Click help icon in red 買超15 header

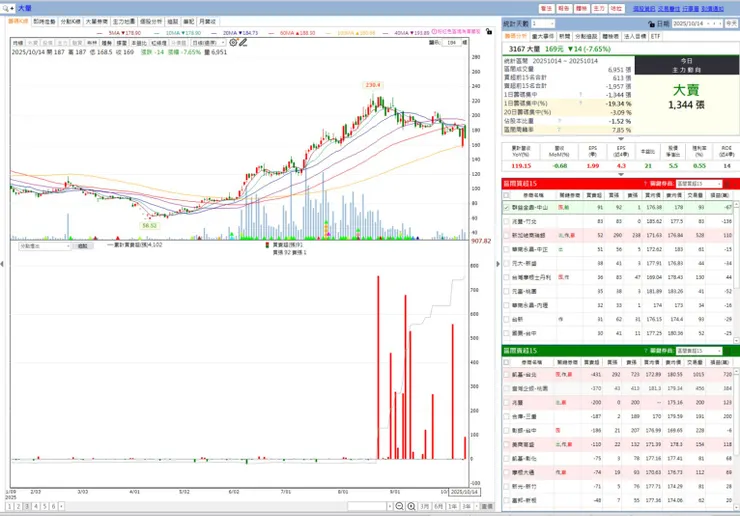(645, 184)
